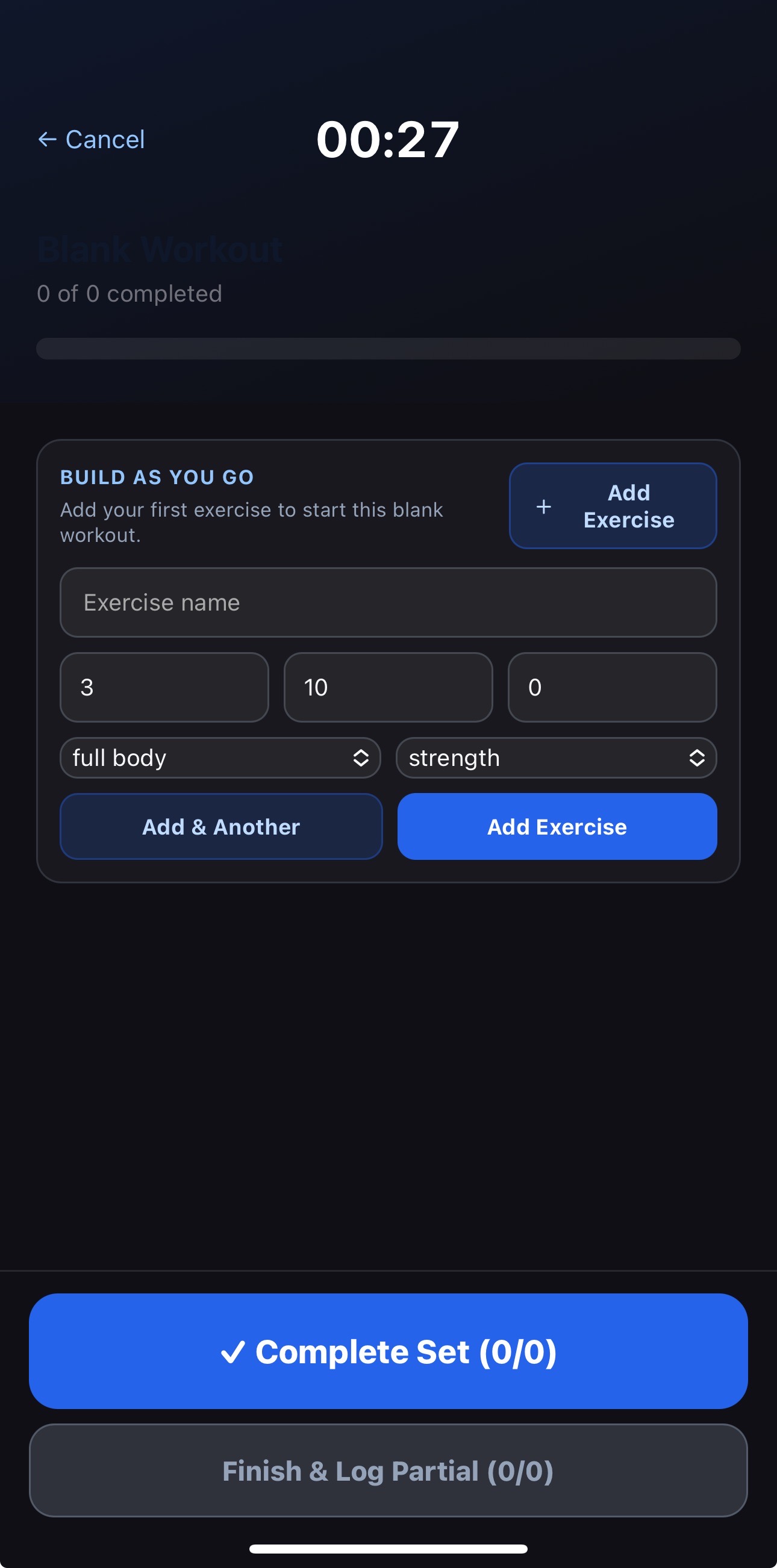Click the plus icon on Add Exercise
The image size is (777, 1568).
(543, 506)
